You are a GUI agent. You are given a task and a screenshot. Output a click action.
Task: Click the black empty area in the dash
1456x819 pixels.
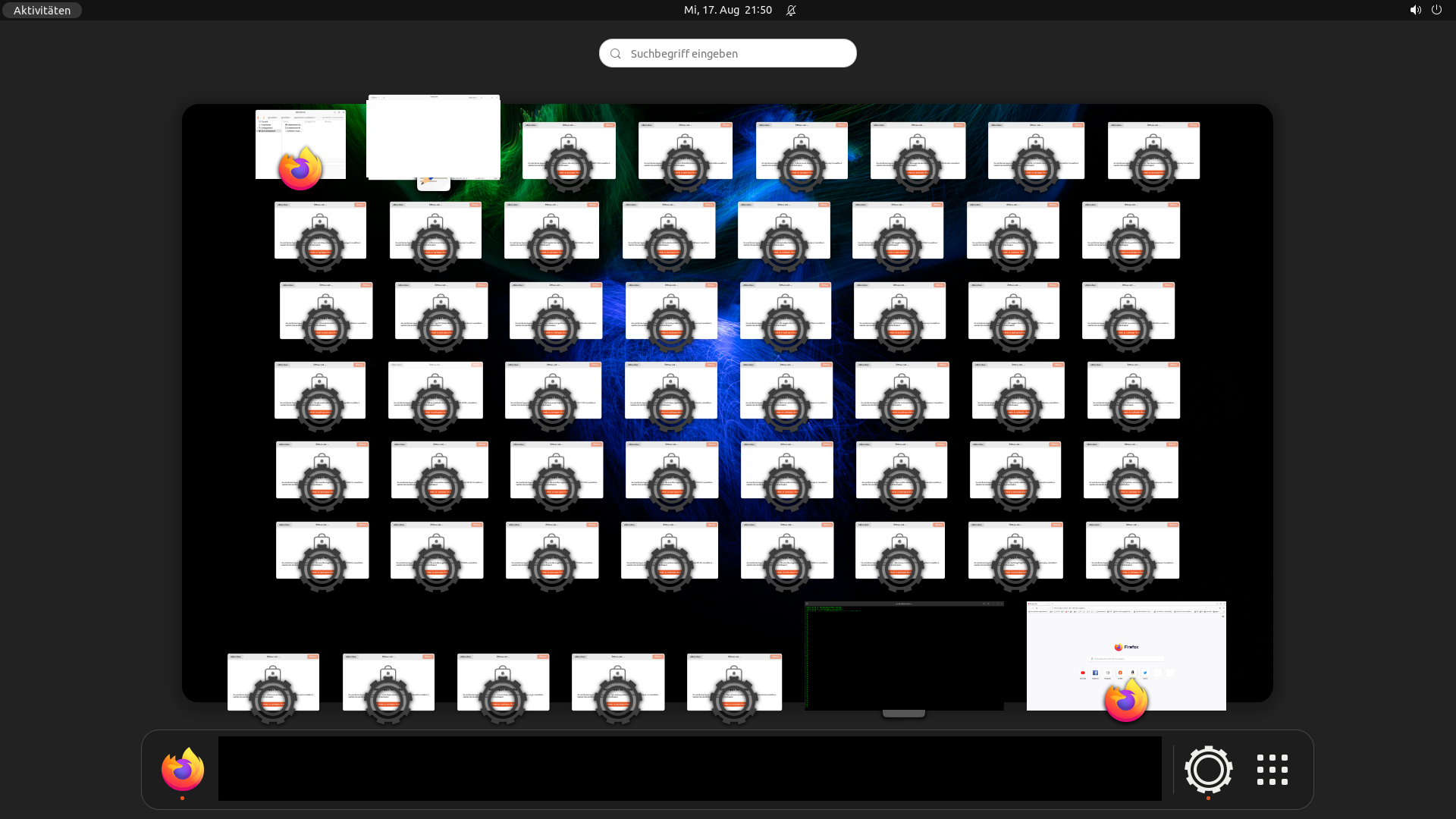point(689,768)
